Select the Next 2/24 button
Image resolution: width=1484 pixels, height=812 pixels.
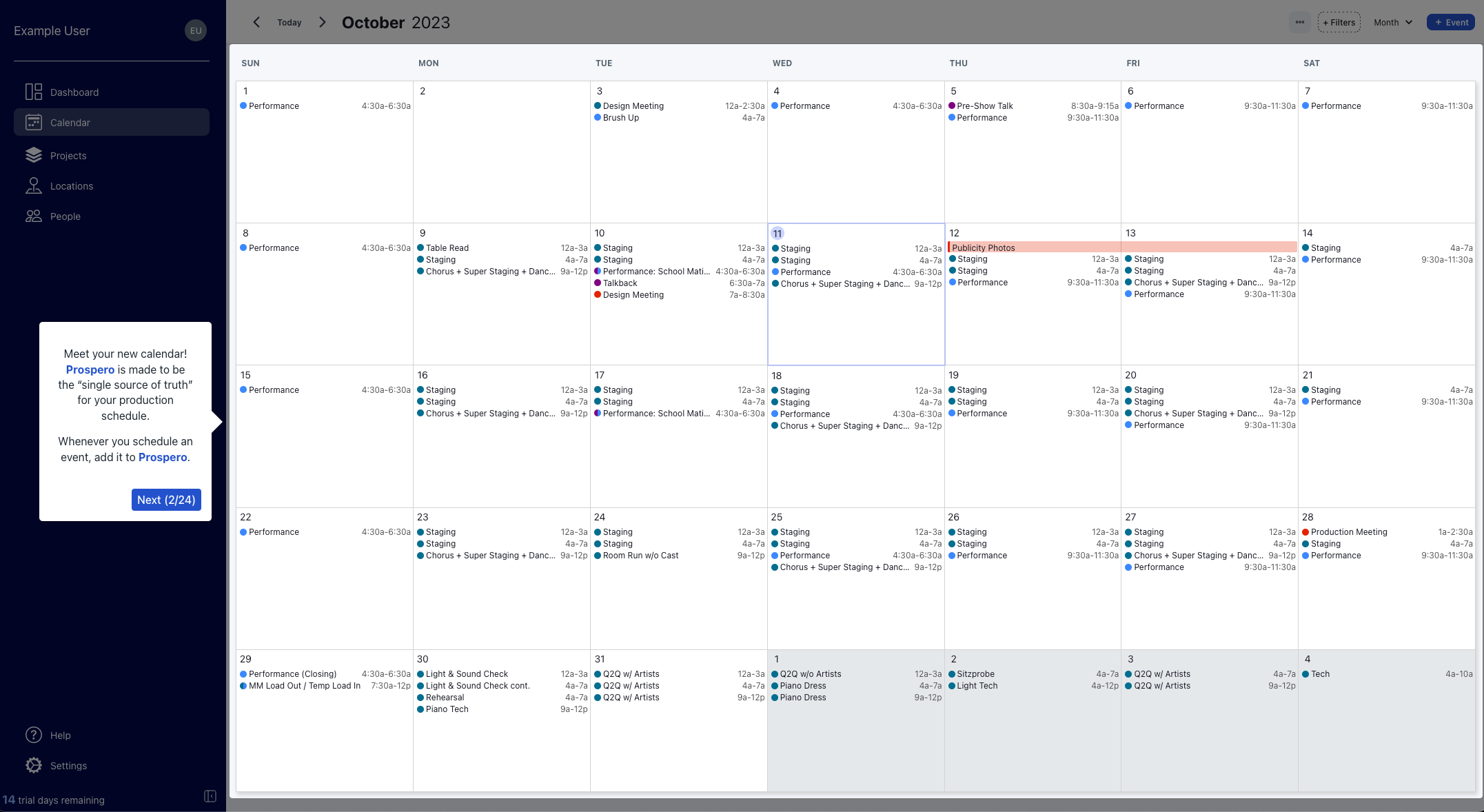click(166, 500)
